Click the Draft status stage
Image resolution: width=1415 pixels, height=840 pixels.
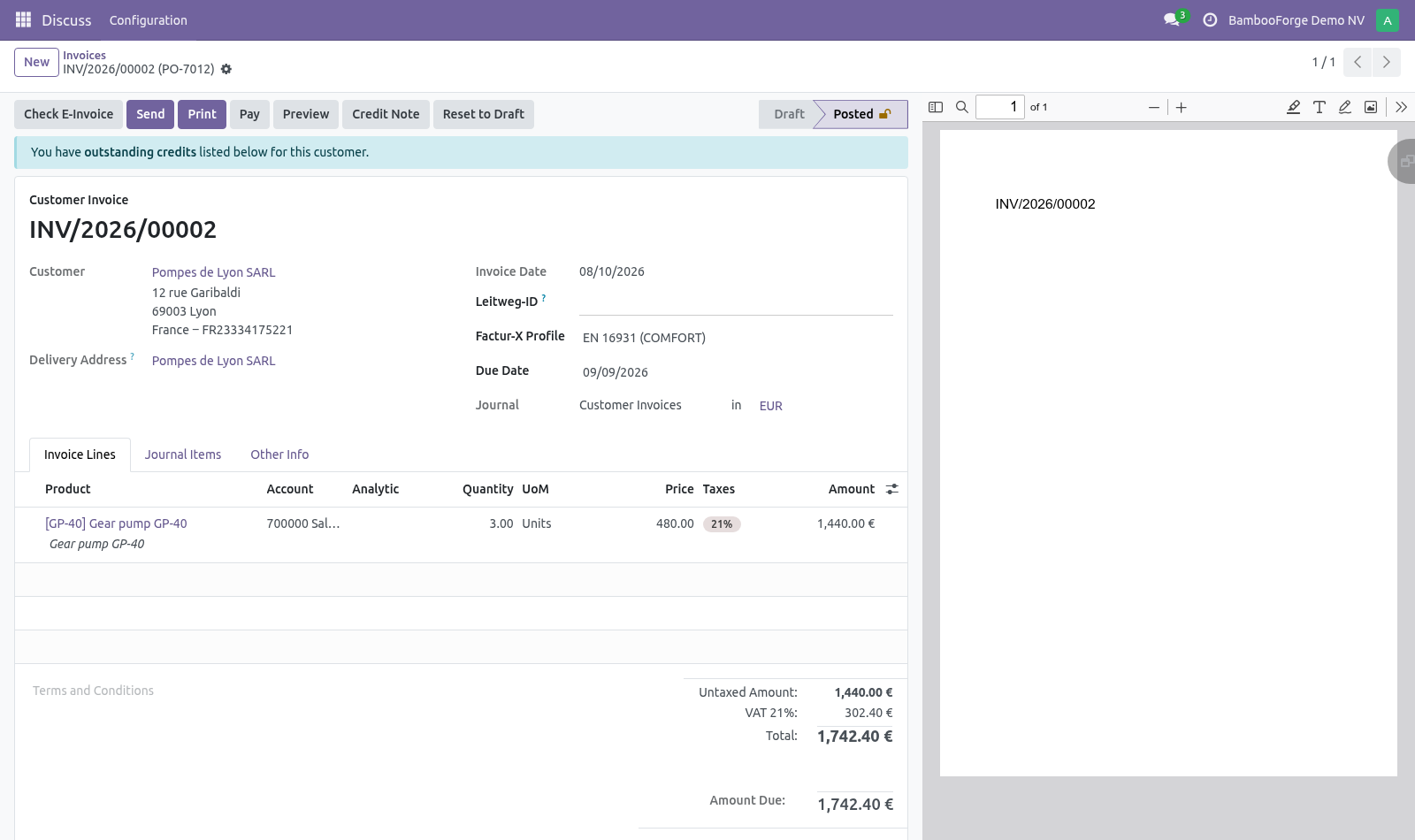(x=789, y=114)
